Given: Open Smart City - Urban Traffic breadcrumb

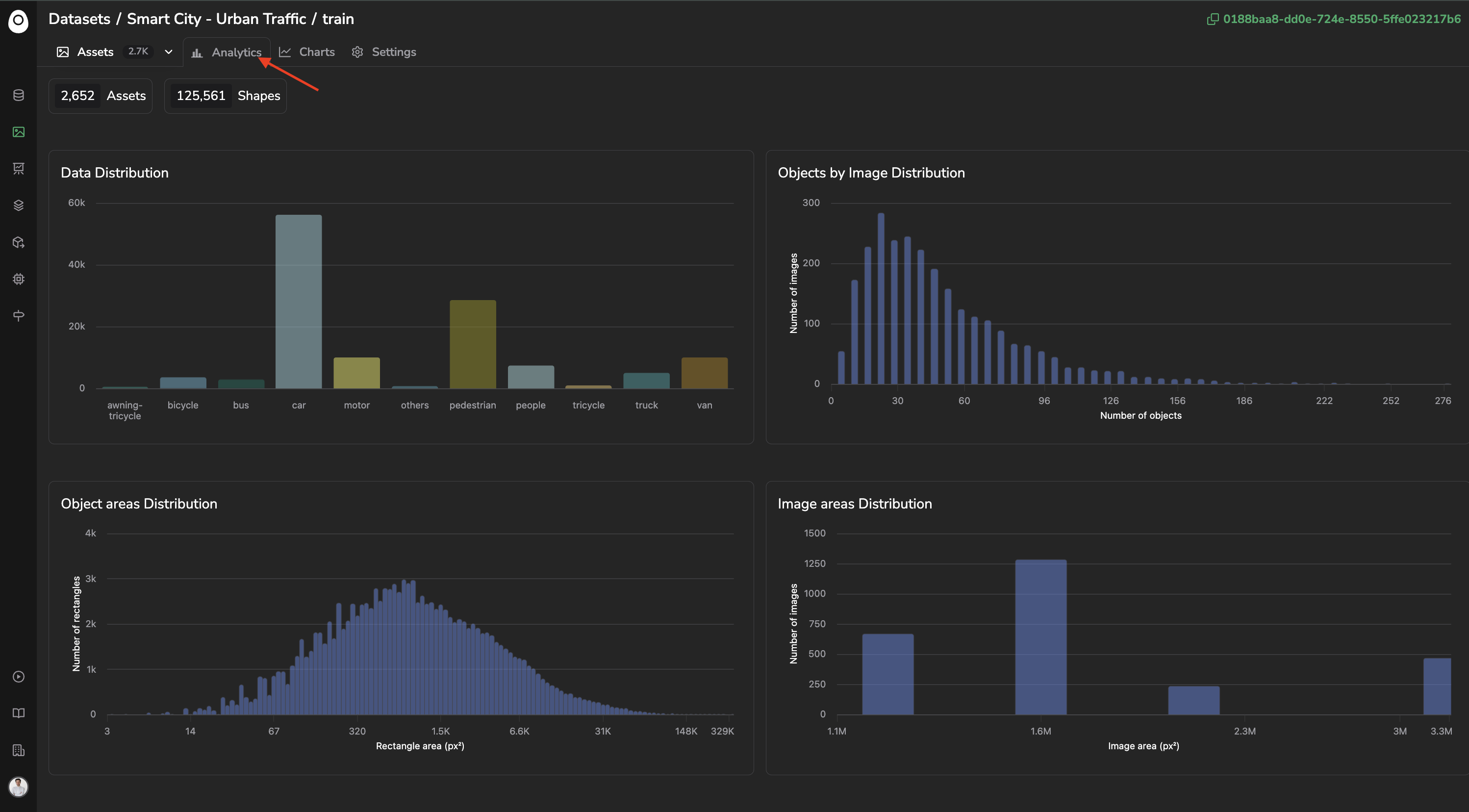Looking at the screenshot, I should (216, 19).
